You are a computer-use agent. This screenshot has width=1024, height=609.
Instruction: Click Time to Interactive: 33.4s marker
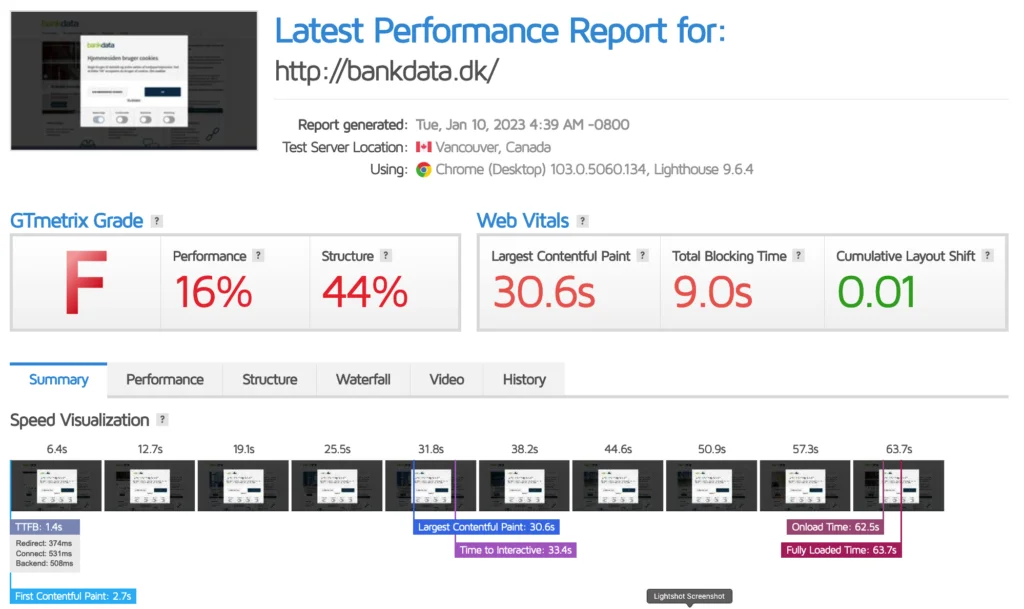point(515,550)
